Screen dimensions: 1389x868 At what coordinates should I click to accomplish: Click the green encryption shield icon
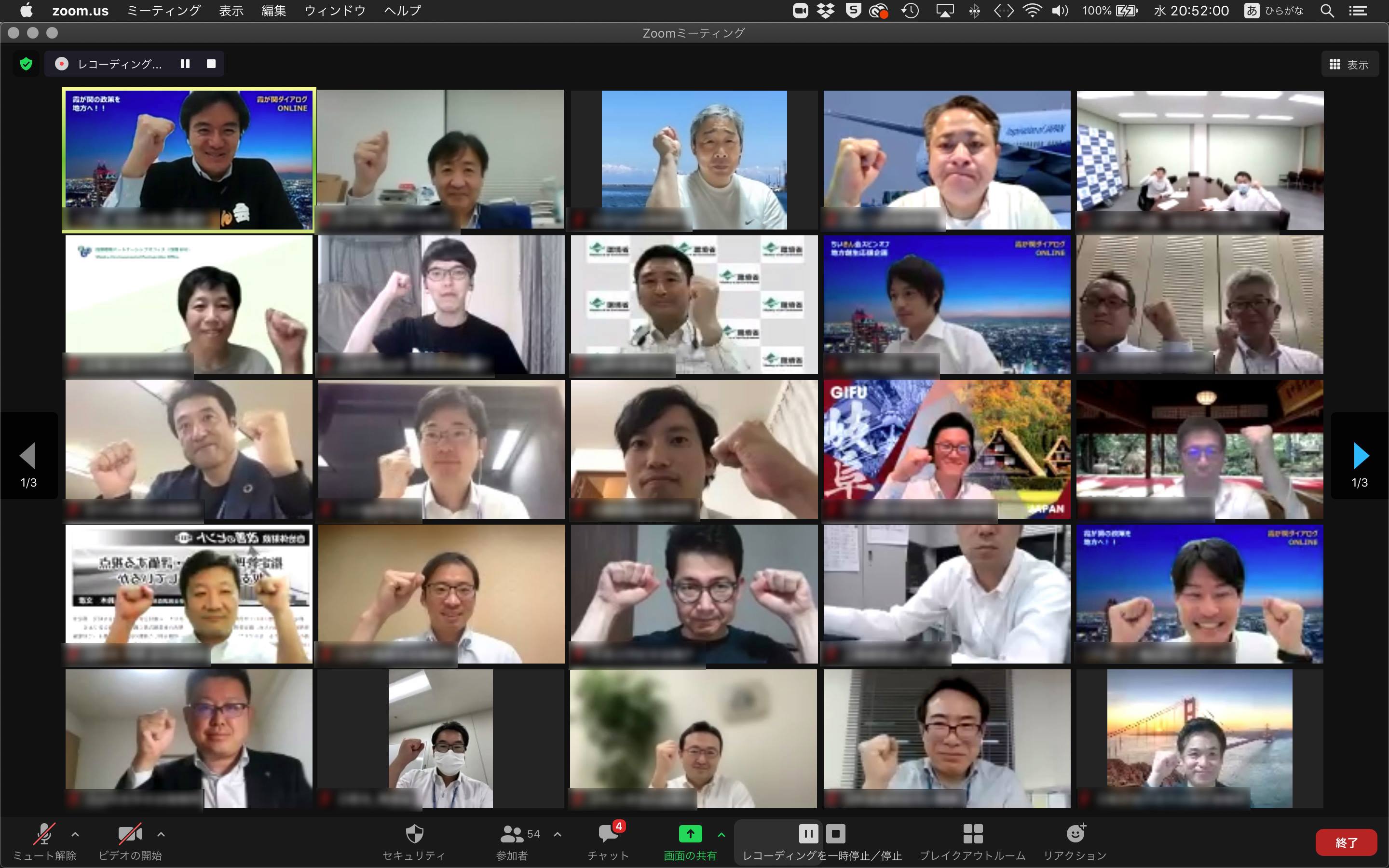coord(26,64)
